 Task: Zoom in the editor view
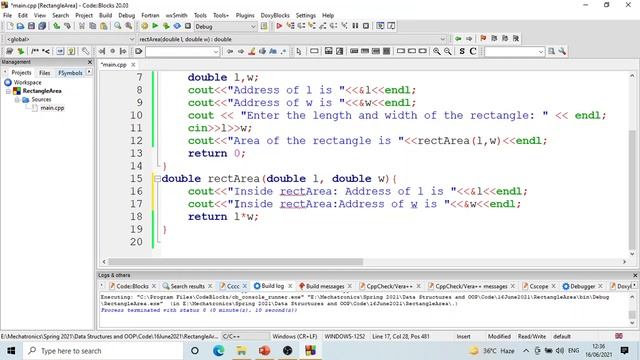(x=437, y=51)
